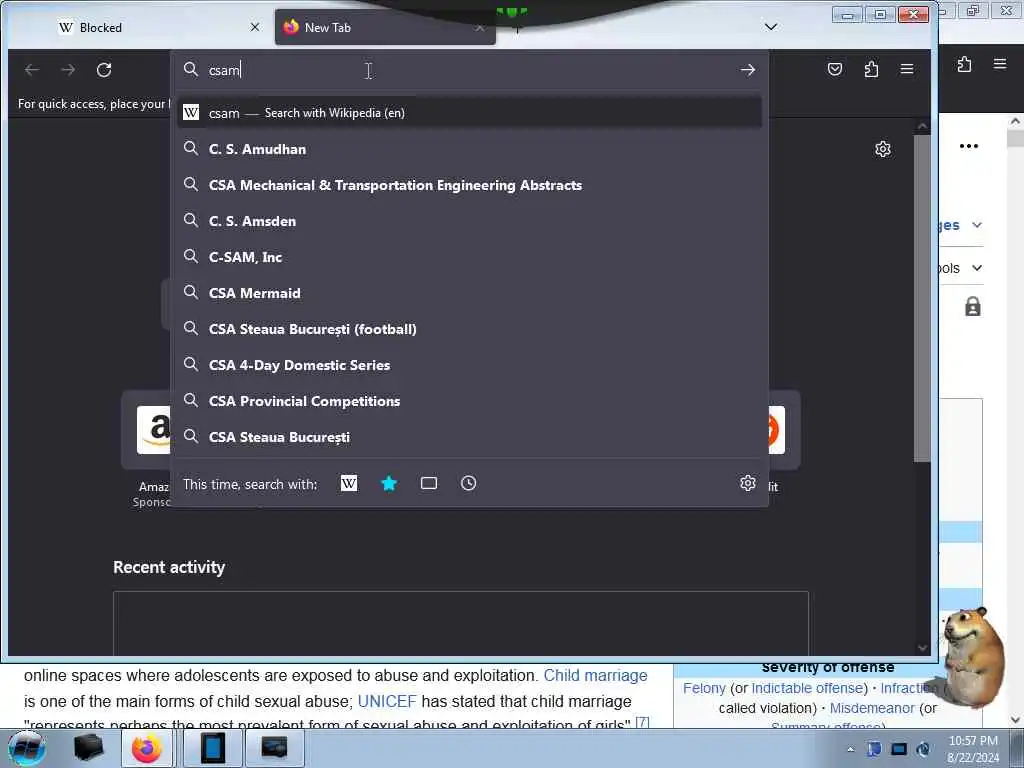This screenshot has height=768, width=1024.
Task: Open search settings gear in the dropdown
Action: (x=748, y=483)
